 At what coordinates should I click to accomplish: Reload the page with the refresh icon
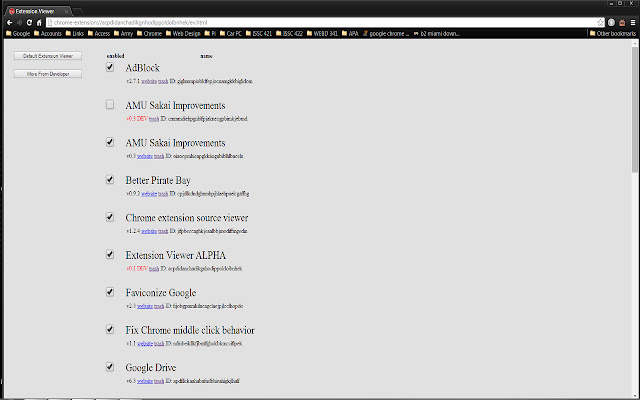point(29,22)
